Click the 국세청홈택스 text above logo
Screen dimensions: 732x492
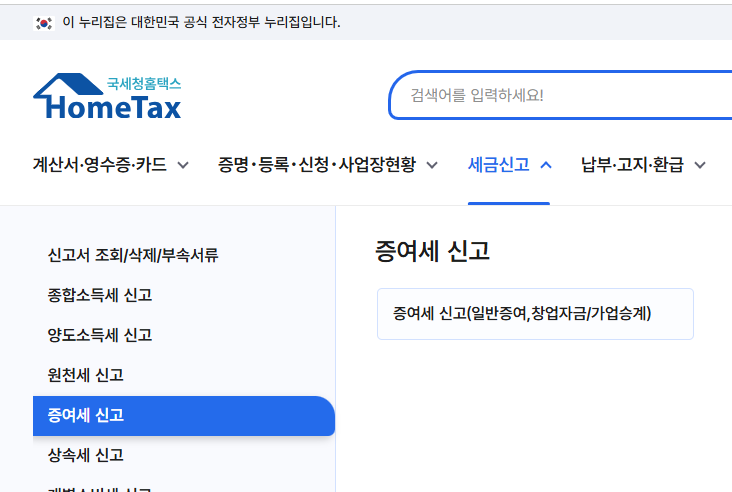pos(144,84)
